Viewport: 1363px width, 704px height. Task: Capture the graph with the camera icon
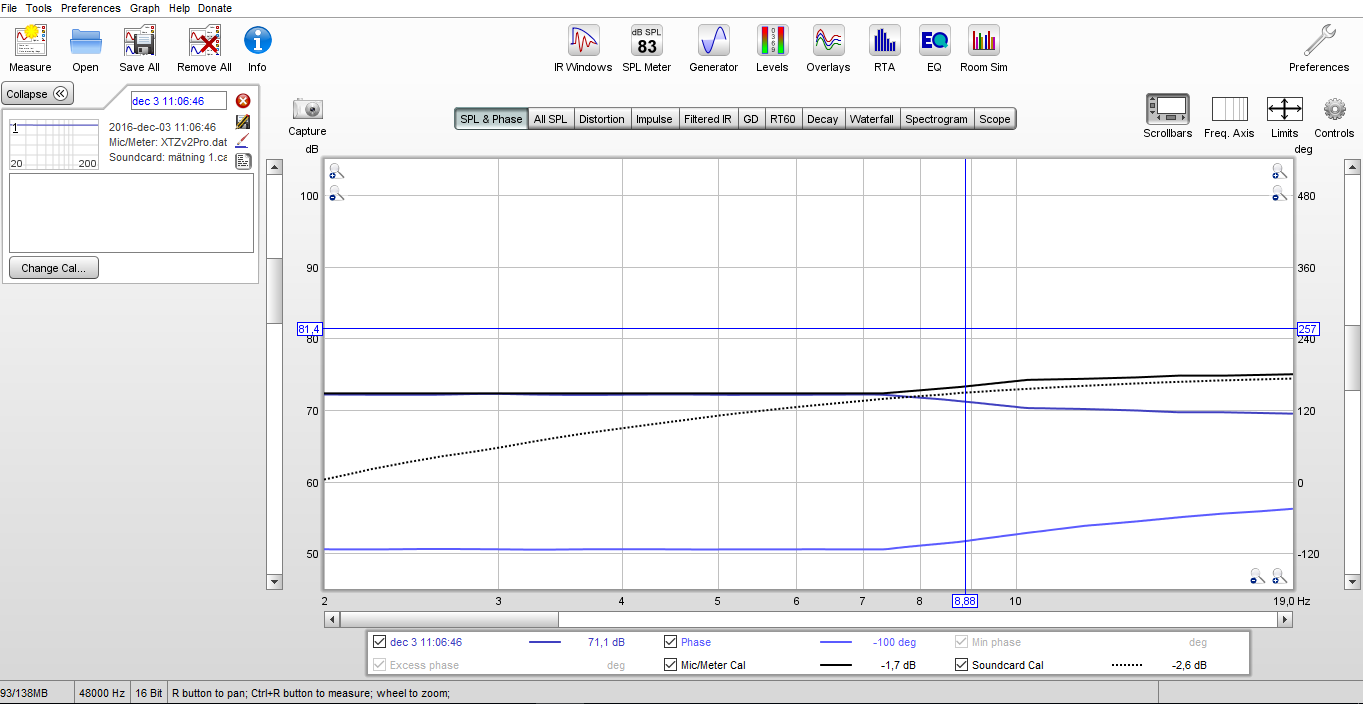(x=308, y=109)
